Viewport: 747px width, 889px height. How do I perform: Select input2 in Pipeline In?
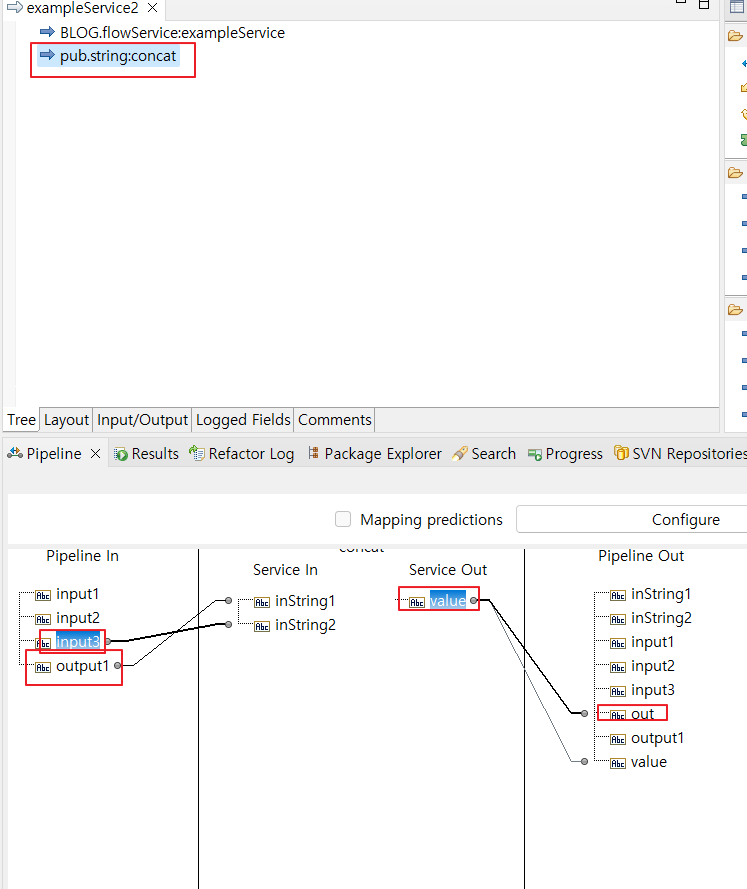[x=78, y=618]
